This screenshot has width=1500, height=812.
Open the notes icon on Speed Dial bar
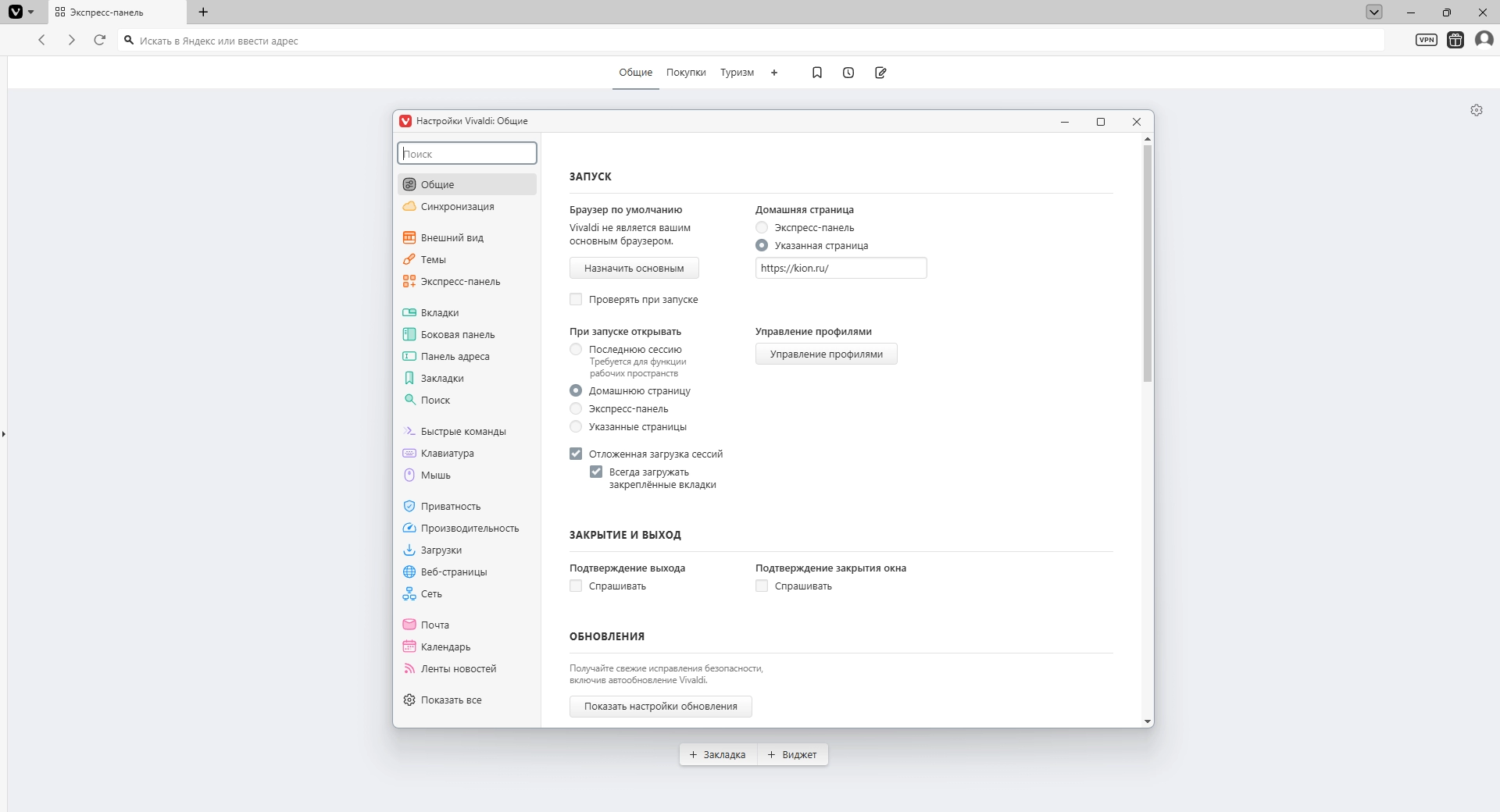pyautogui.click(x=880, y=73)
